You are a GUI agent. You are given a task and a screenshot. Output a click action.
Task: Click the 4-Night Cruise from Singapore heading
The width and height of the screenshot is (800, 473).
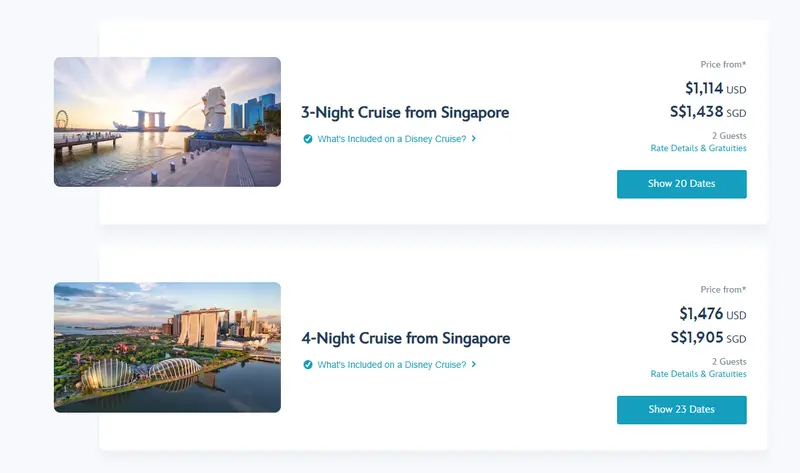point(406,338)
